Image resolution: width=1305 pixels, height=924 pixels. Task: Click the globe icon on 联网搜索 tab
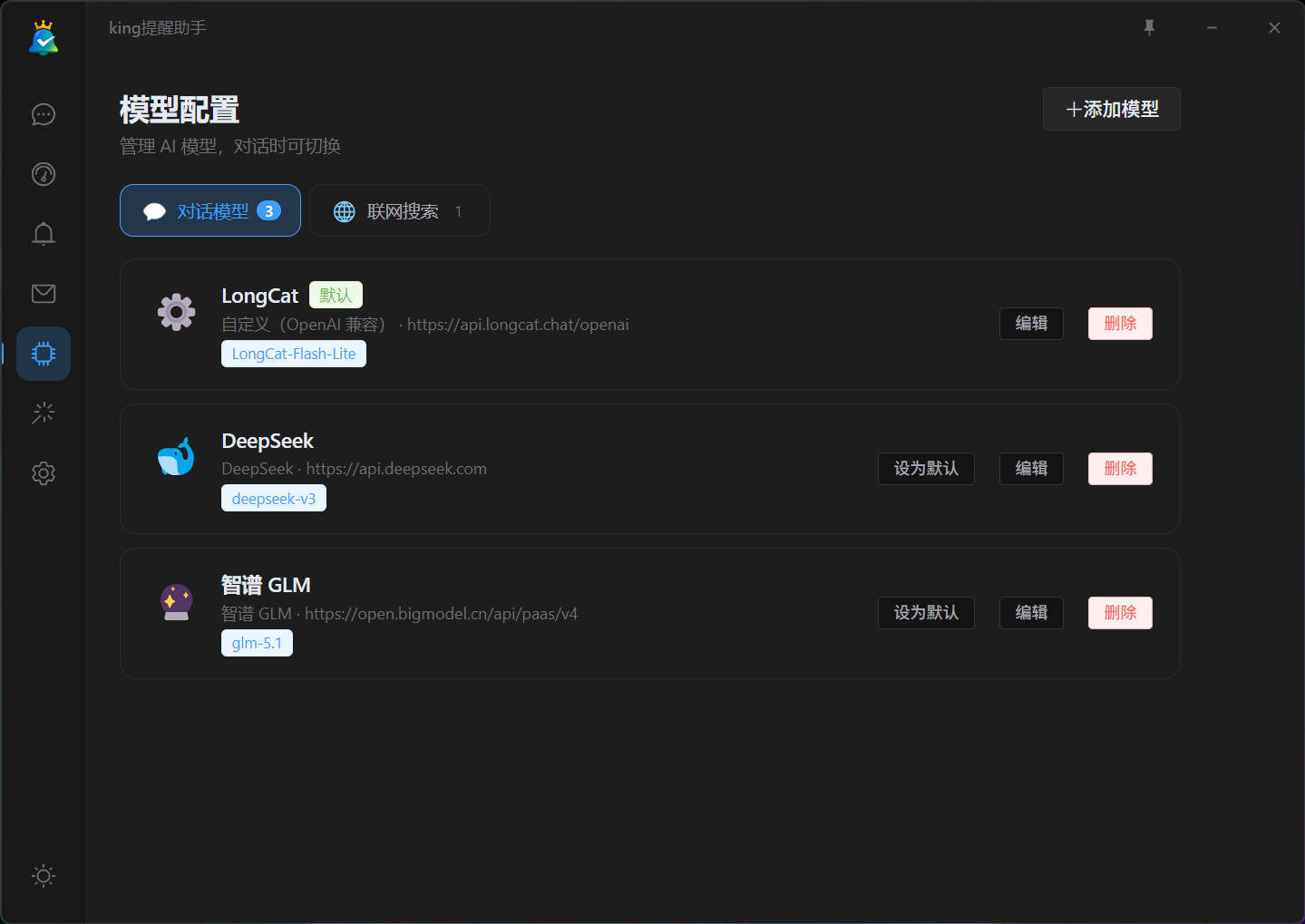click(x=345, y=211)
